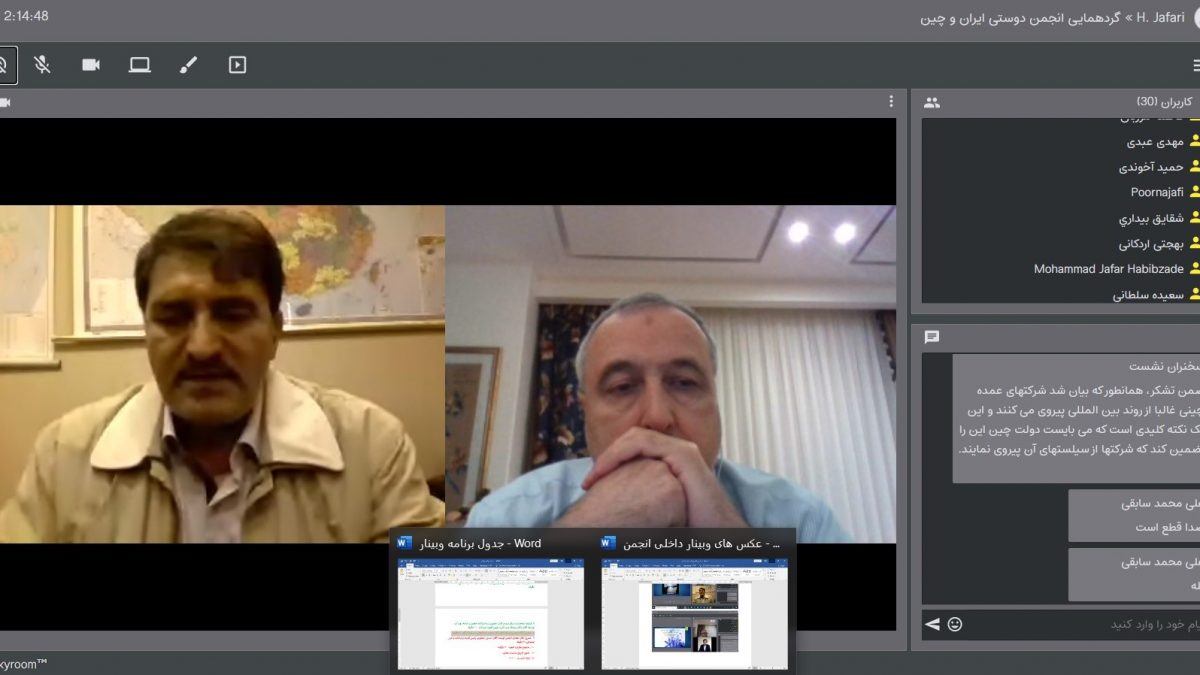Screen dimensions: 1200x675
Task: Toggle the webcam camera icon
Action: (91, 65)
